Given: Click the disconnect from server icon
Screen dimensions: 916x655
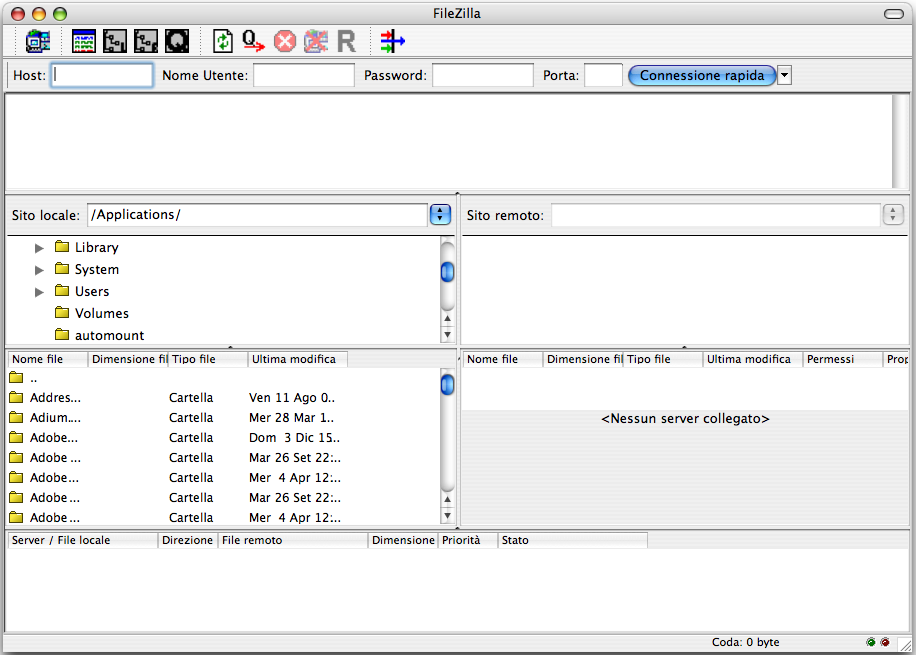Looking at the screenshot, I should click(x=316, y=41).
